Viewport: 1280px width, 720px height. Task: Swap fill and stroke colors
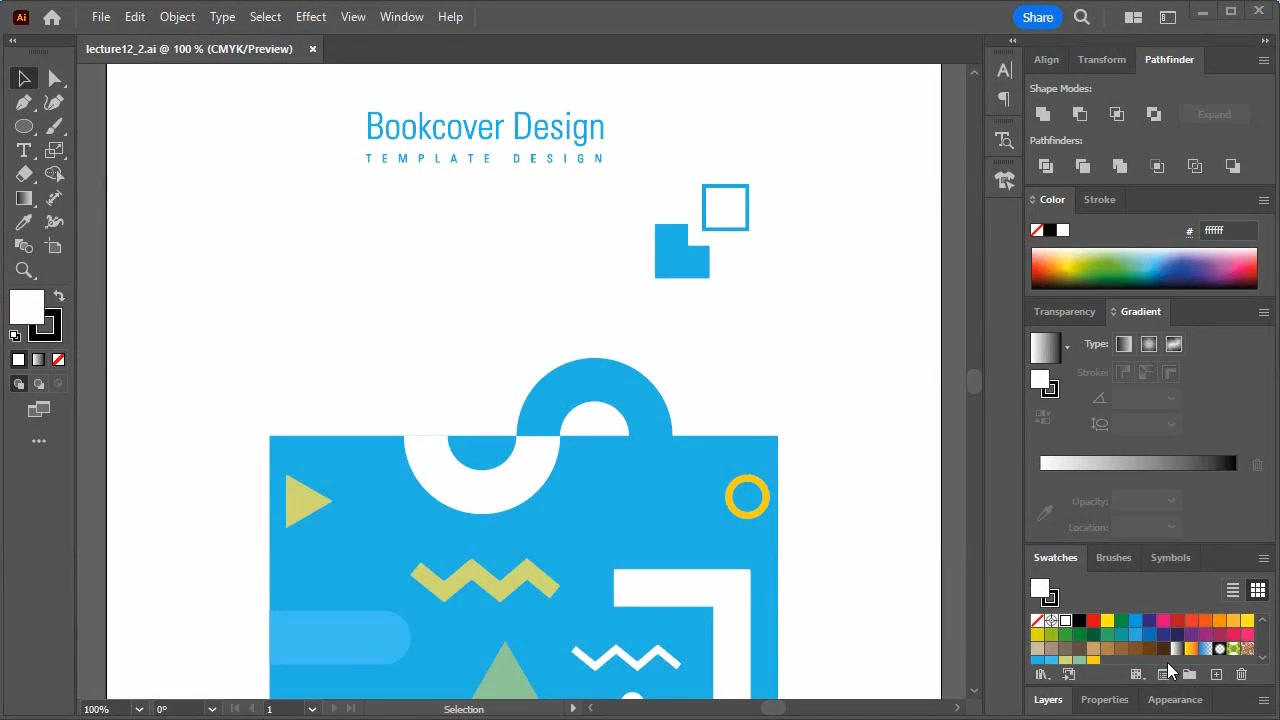[x=59, y=296]
